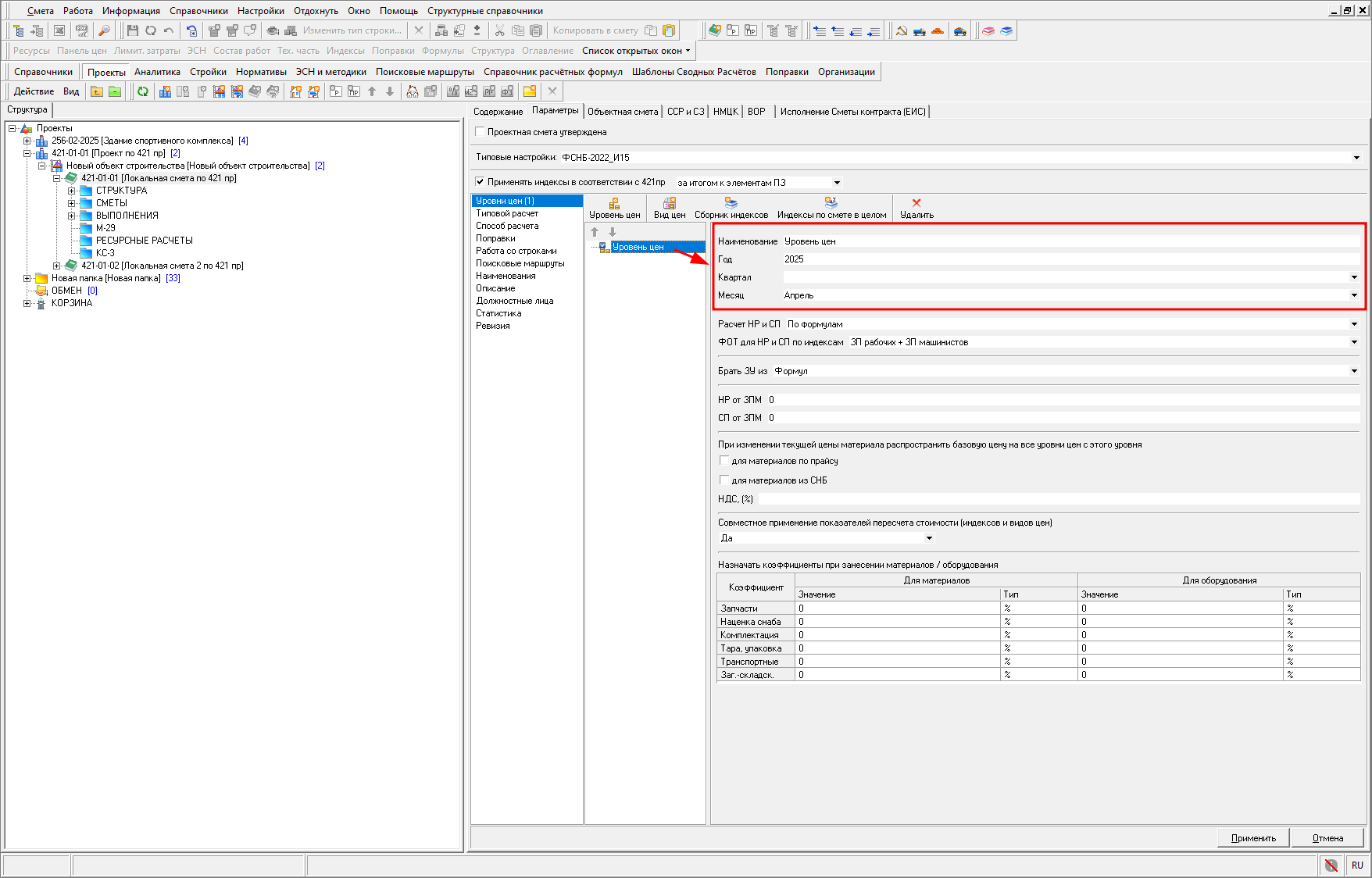This screenshot has height=878, width=1372.
Task: Enable 'для материалов по прайсу' checkbox
Action: (x=724, y=461)
